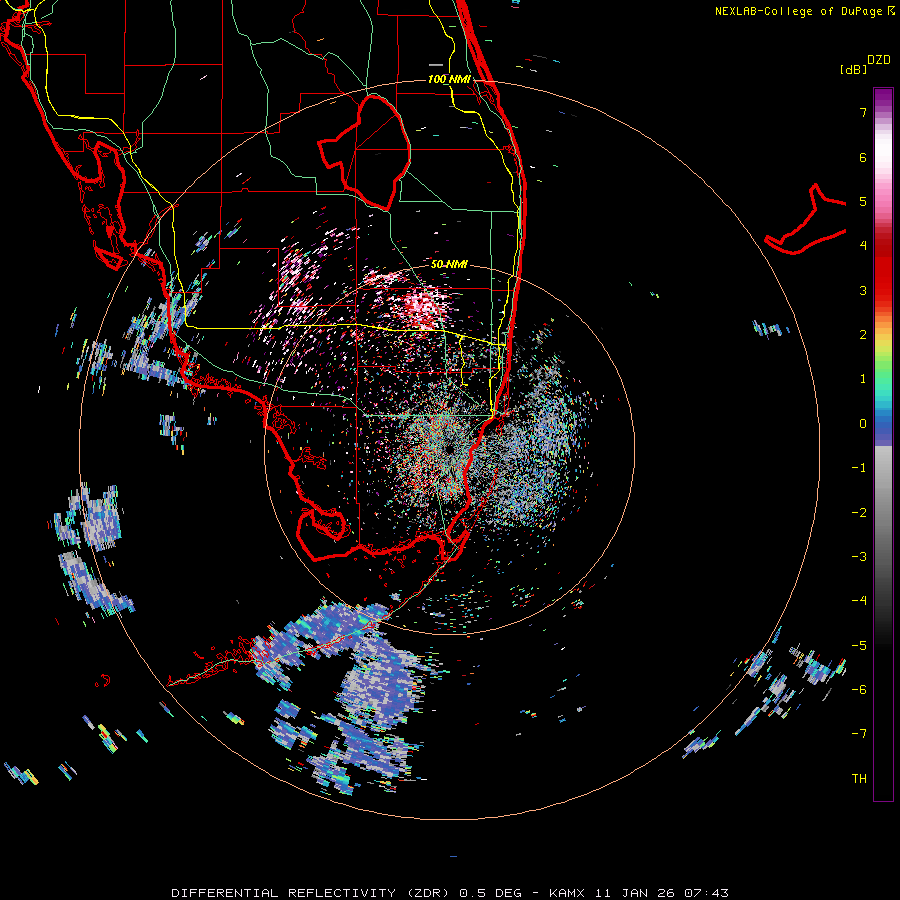Click the scale value -3 on legend

(x=859, y=557)
